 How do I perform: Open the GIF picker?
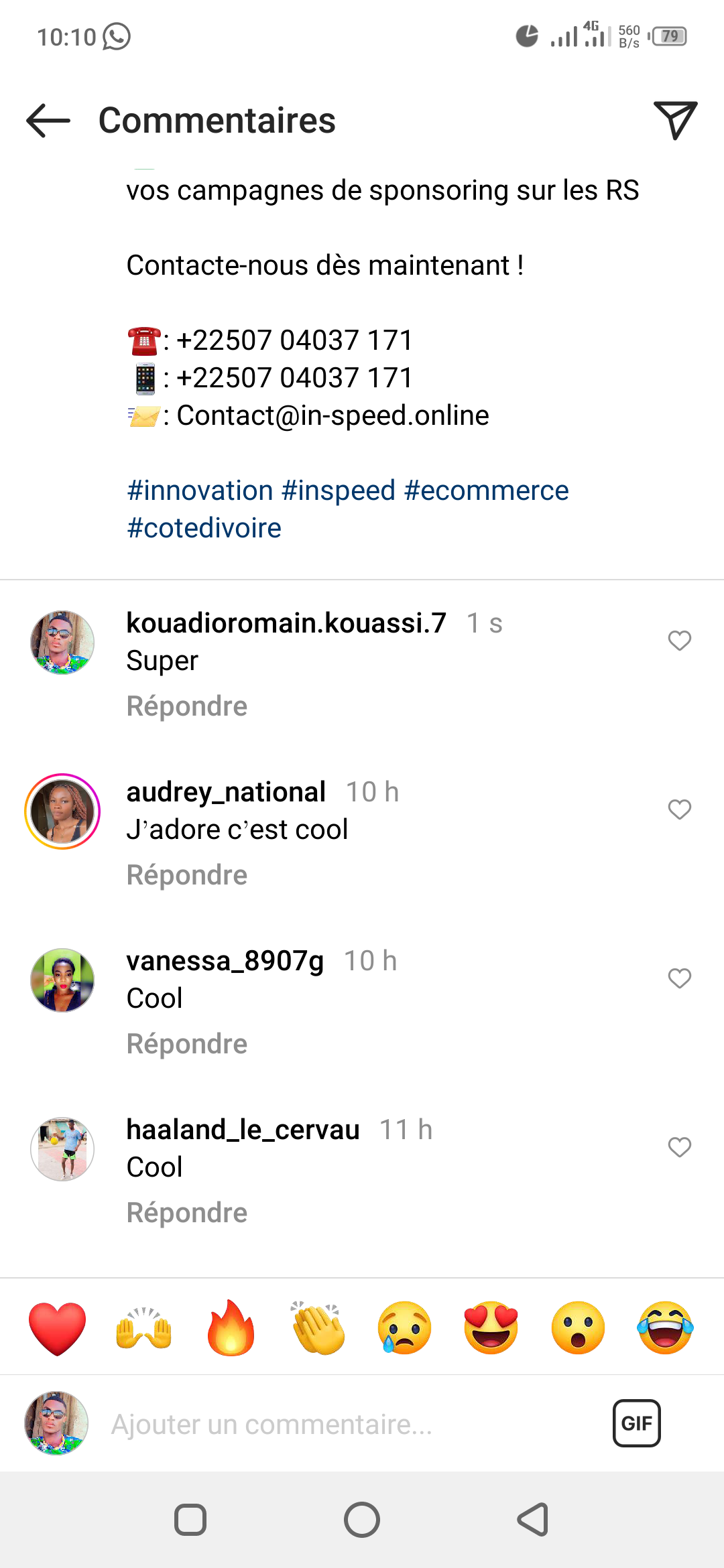tap(636, 1423)
